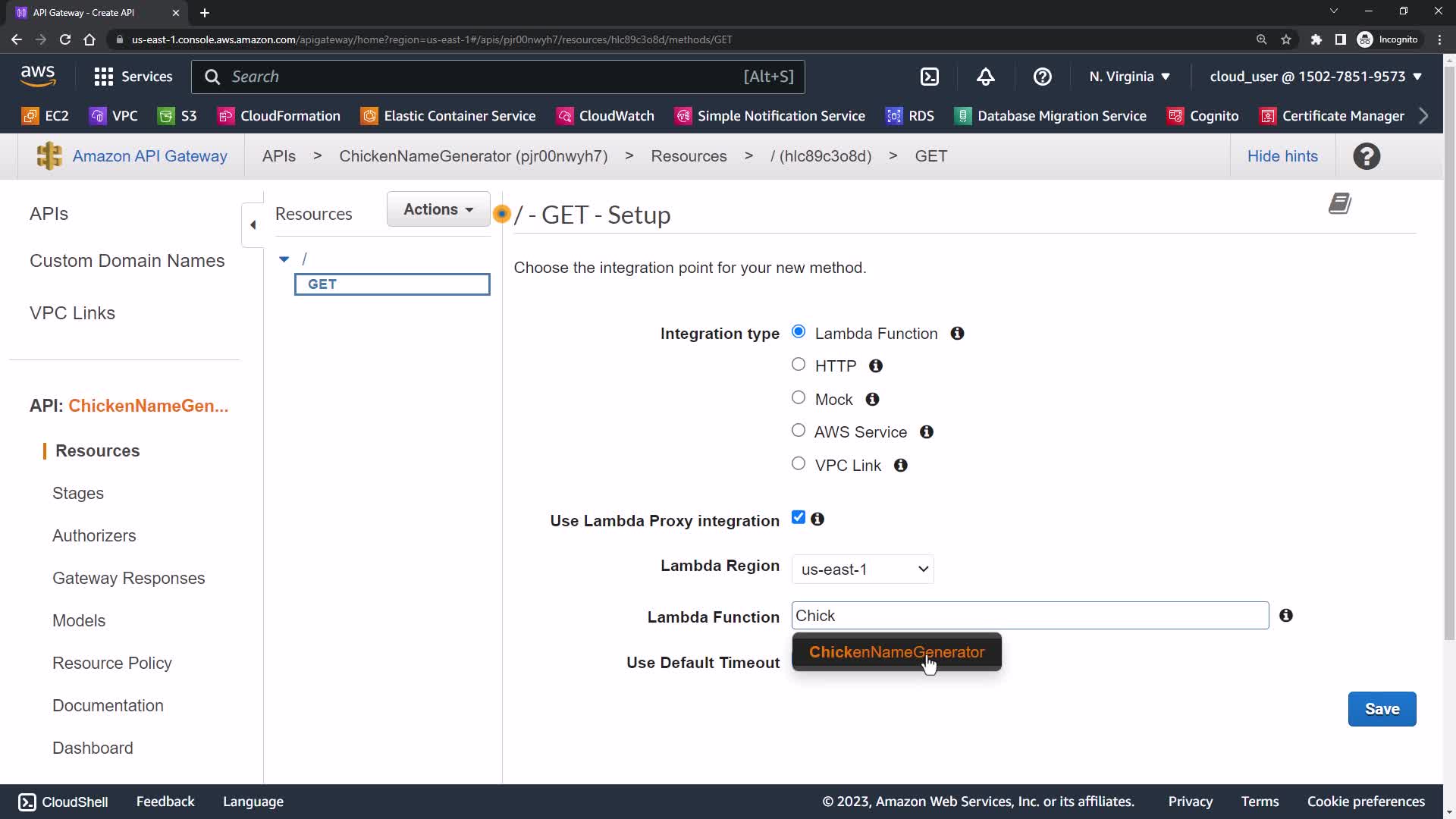Choose ChickenNameGenerator autocomplete suggestion
The image size is (1456, 819).
pyautogui.click(x=896, y=652)
